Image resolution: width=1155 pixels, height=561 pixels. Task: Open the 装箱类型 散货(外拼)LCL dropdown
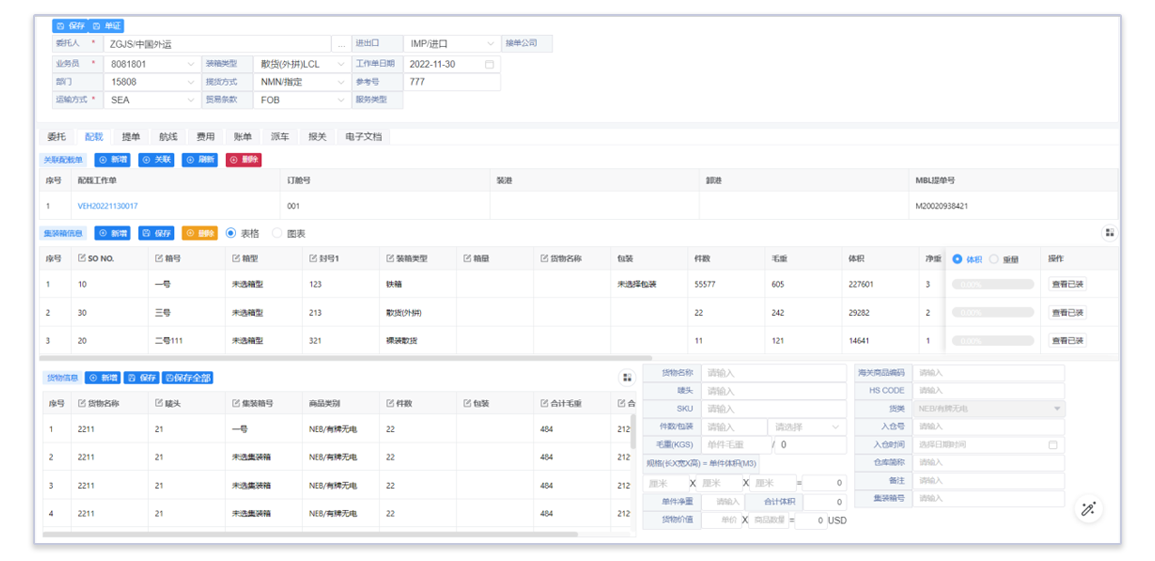[x=301, y=64]
